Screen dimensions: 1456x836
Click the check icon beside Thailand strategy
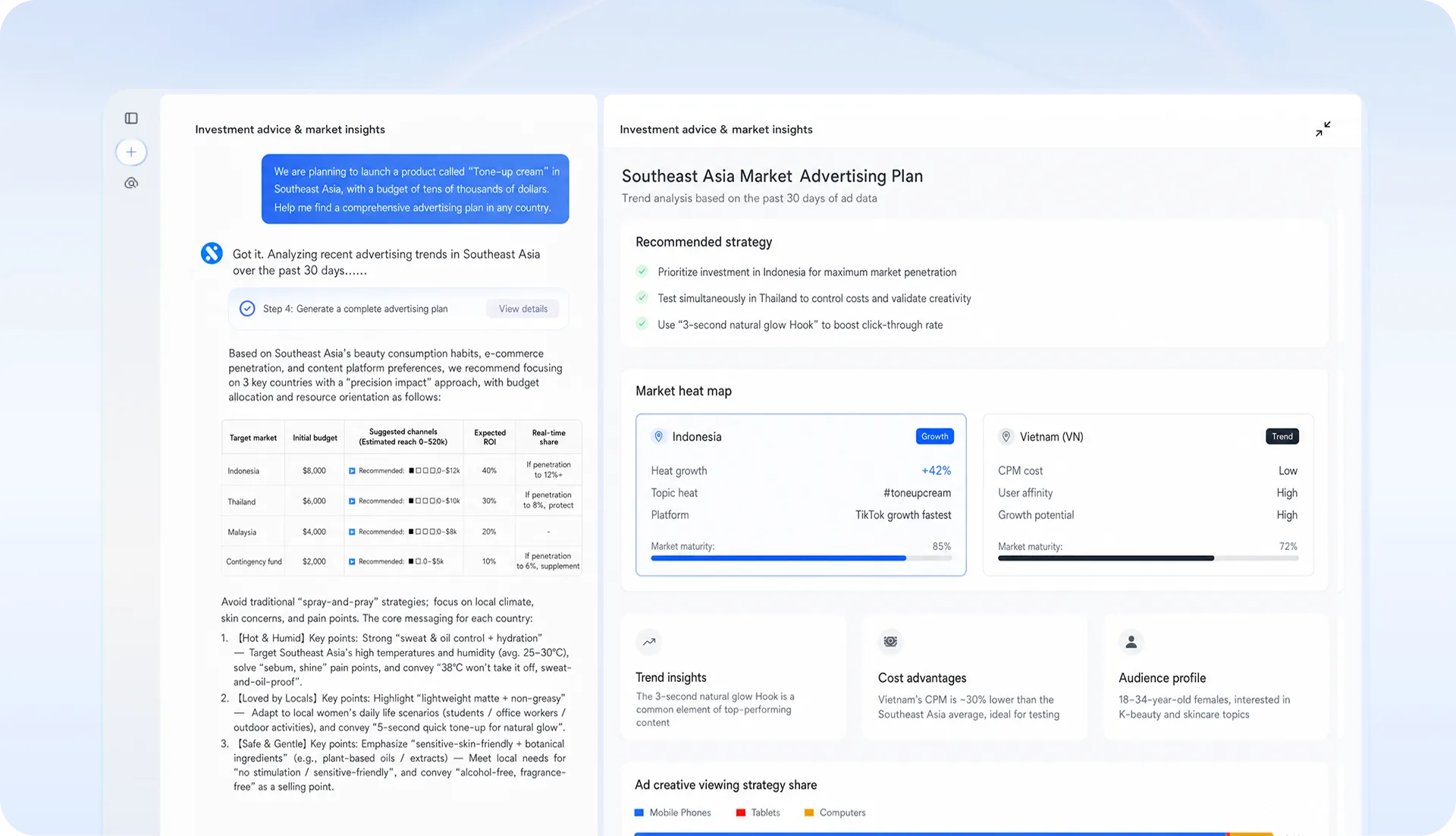click(642, 297)
